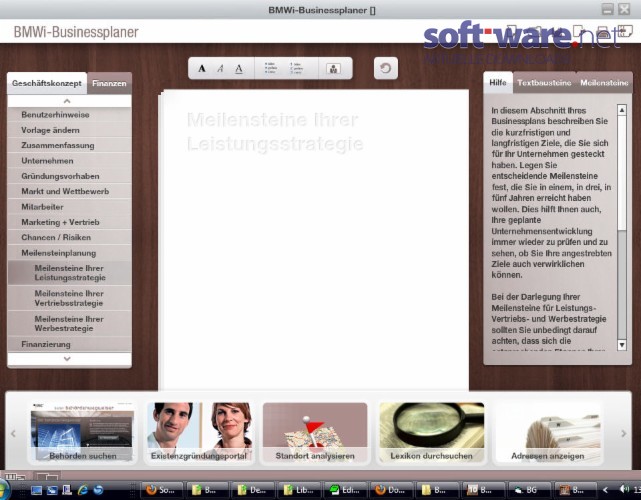Image resolution: width=641 pixels, height=500 pixels.
Task: Open the Benutzerhinweise section
Action: coord(69,115)
